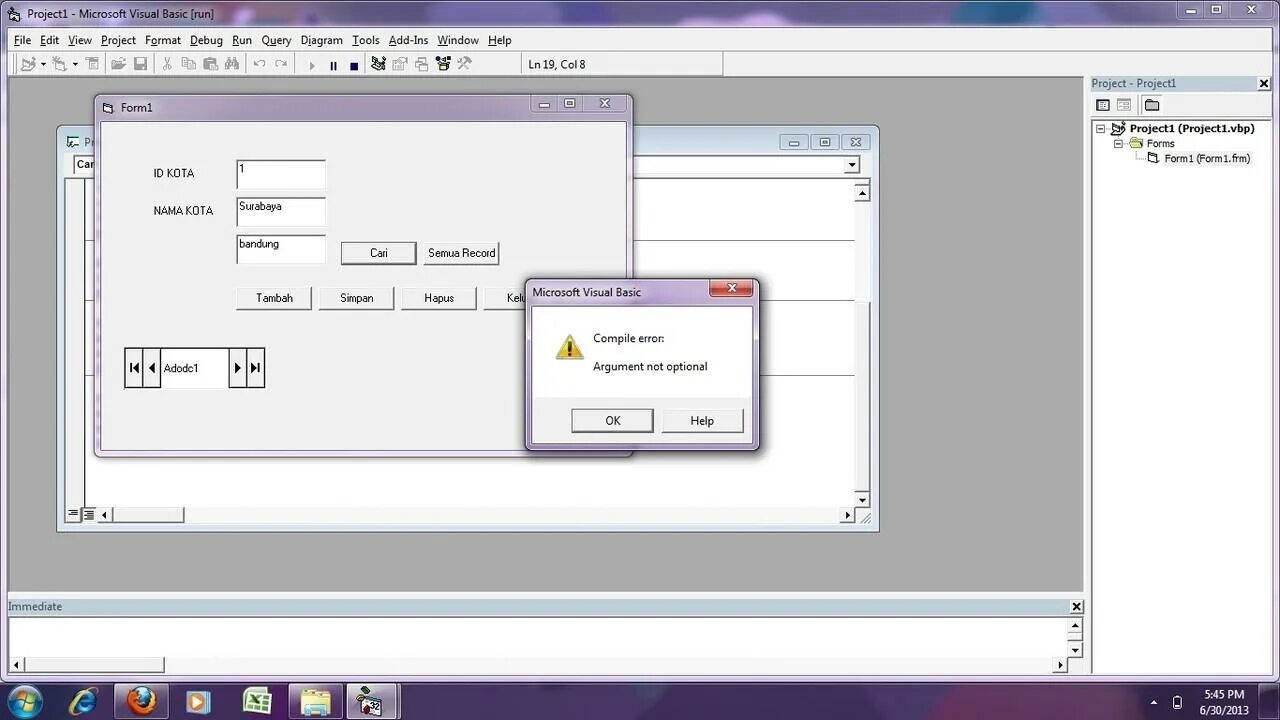Click the Start (run) play icon
Viewport: 1280px width, 720px height.
click(312, 65)
